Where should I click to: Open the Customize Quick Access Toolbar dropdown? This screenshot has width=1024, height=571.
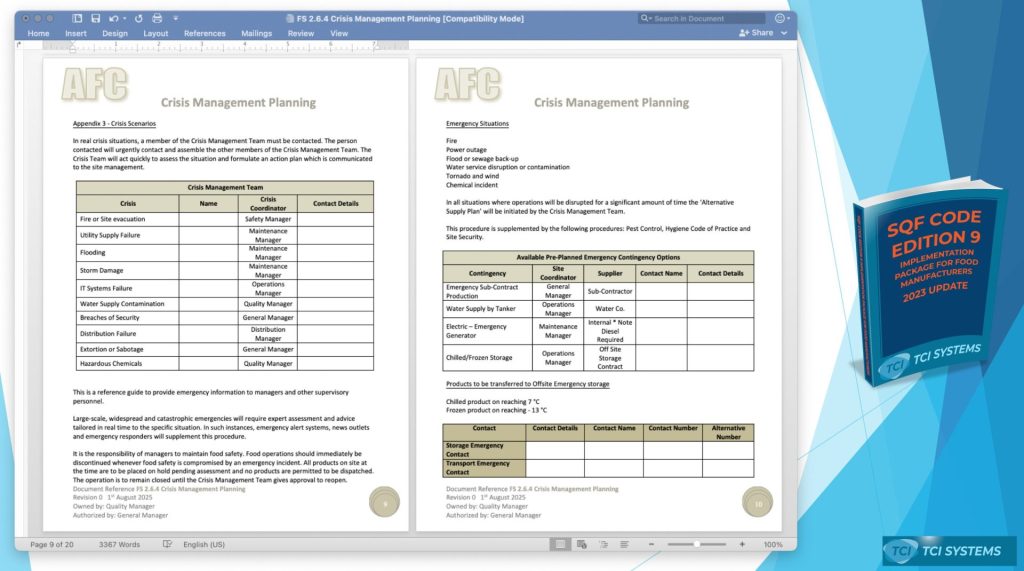point(176,18)
